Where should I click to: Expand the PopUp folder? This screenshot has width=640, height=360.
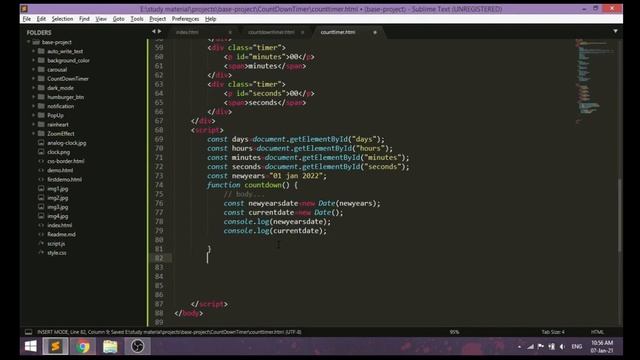pyautogui.click(x=33, y=115)
